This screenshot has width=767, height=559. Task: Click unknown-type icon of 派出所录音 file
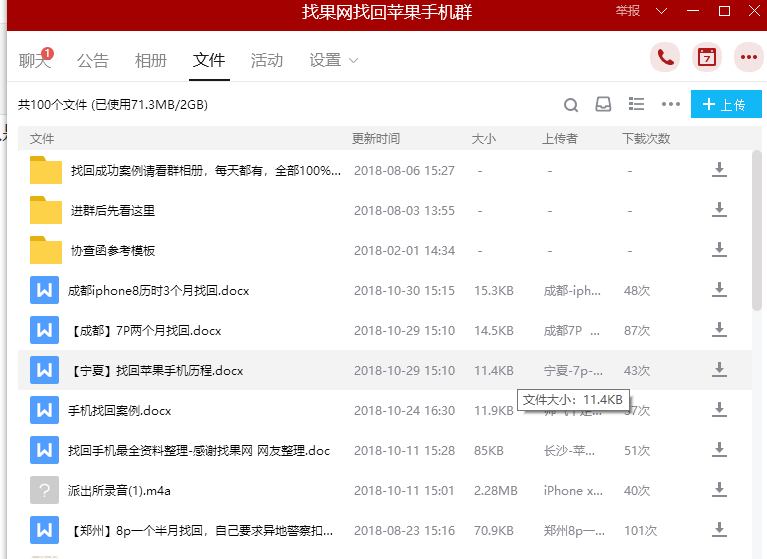click(45, 490)
